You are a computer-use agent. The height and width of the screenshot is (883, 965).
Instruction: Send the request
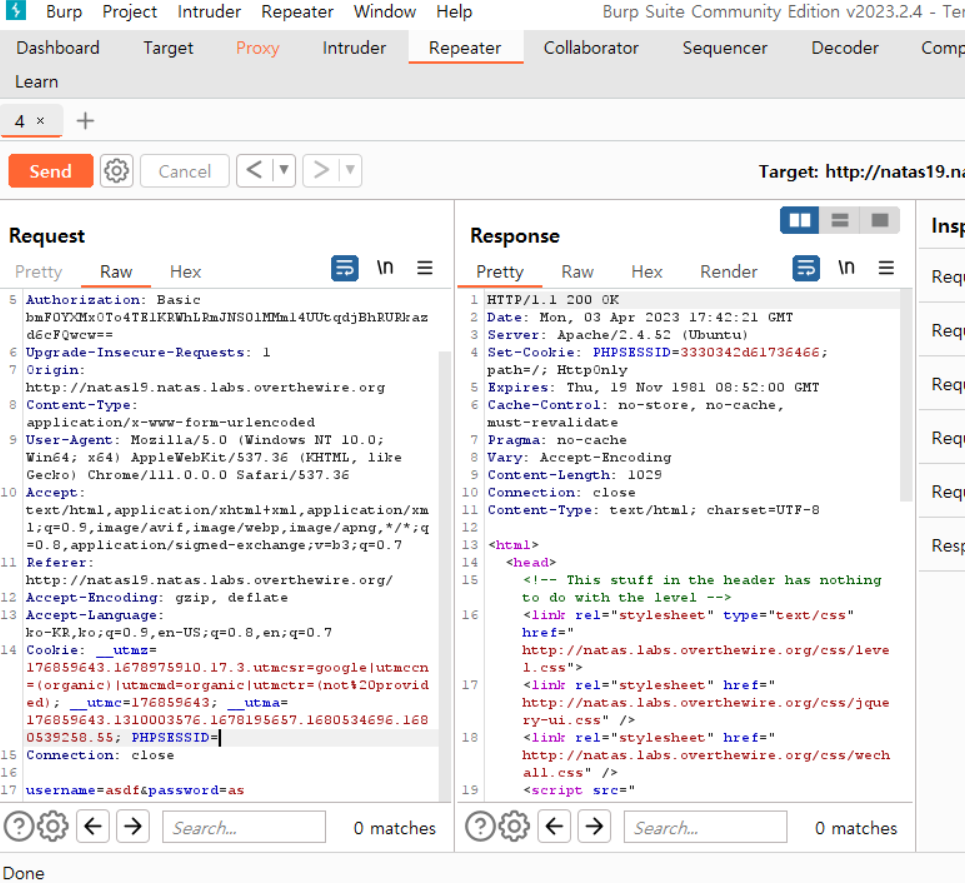[50, 170]
